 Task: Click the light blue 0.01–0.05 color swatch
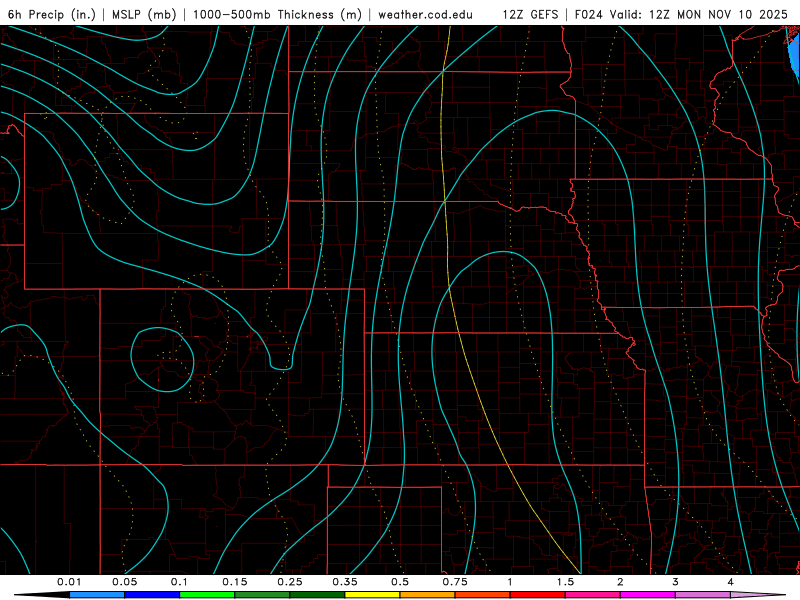coord(97,595)
